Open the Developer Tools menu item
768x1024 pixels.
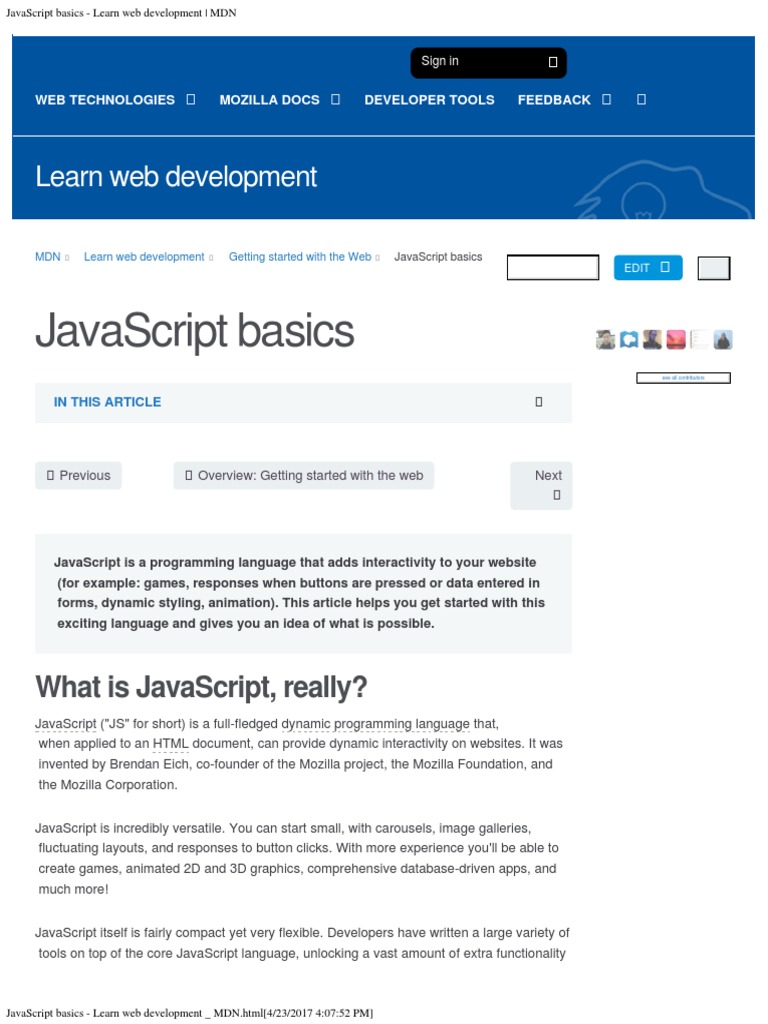(x=429, y=100)
